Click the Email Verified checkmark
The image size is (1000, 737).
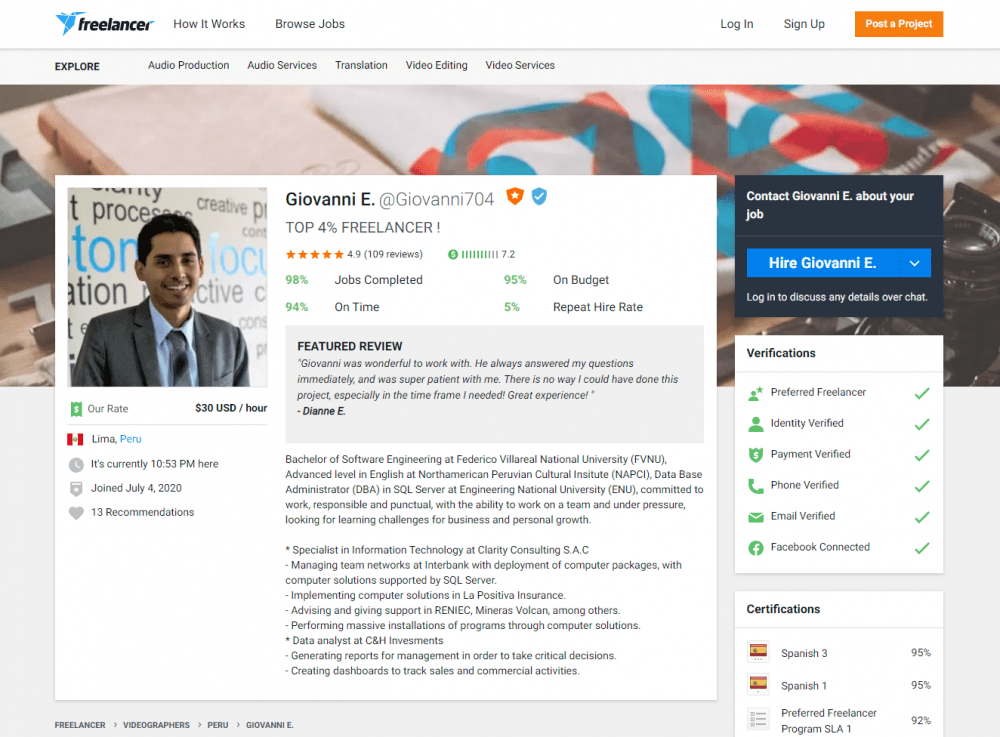click(x=921, y=517)
